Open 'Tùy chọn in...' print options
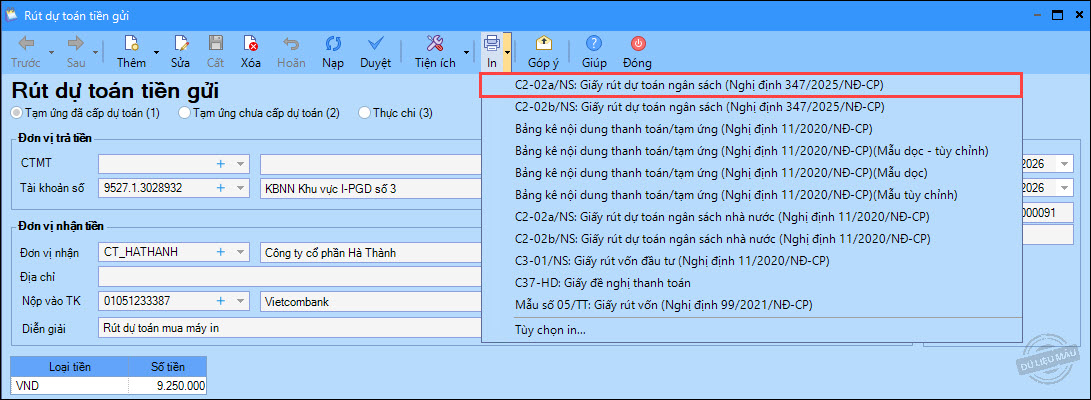This screenshot has height=400, width=1091. click(550, 329)
